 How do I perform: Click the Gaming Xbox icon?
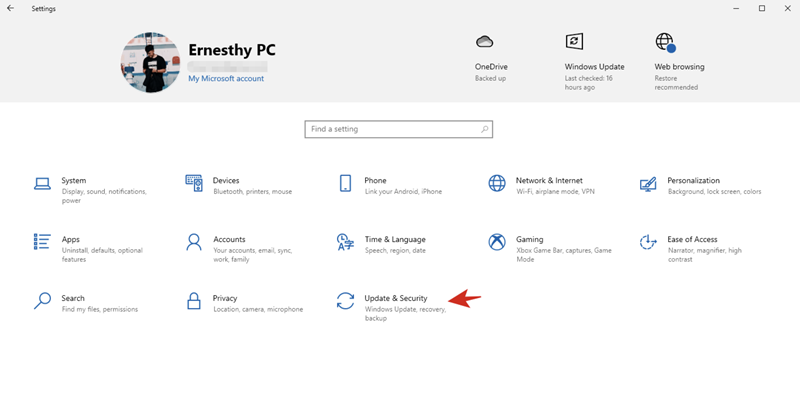pos(497,242)
